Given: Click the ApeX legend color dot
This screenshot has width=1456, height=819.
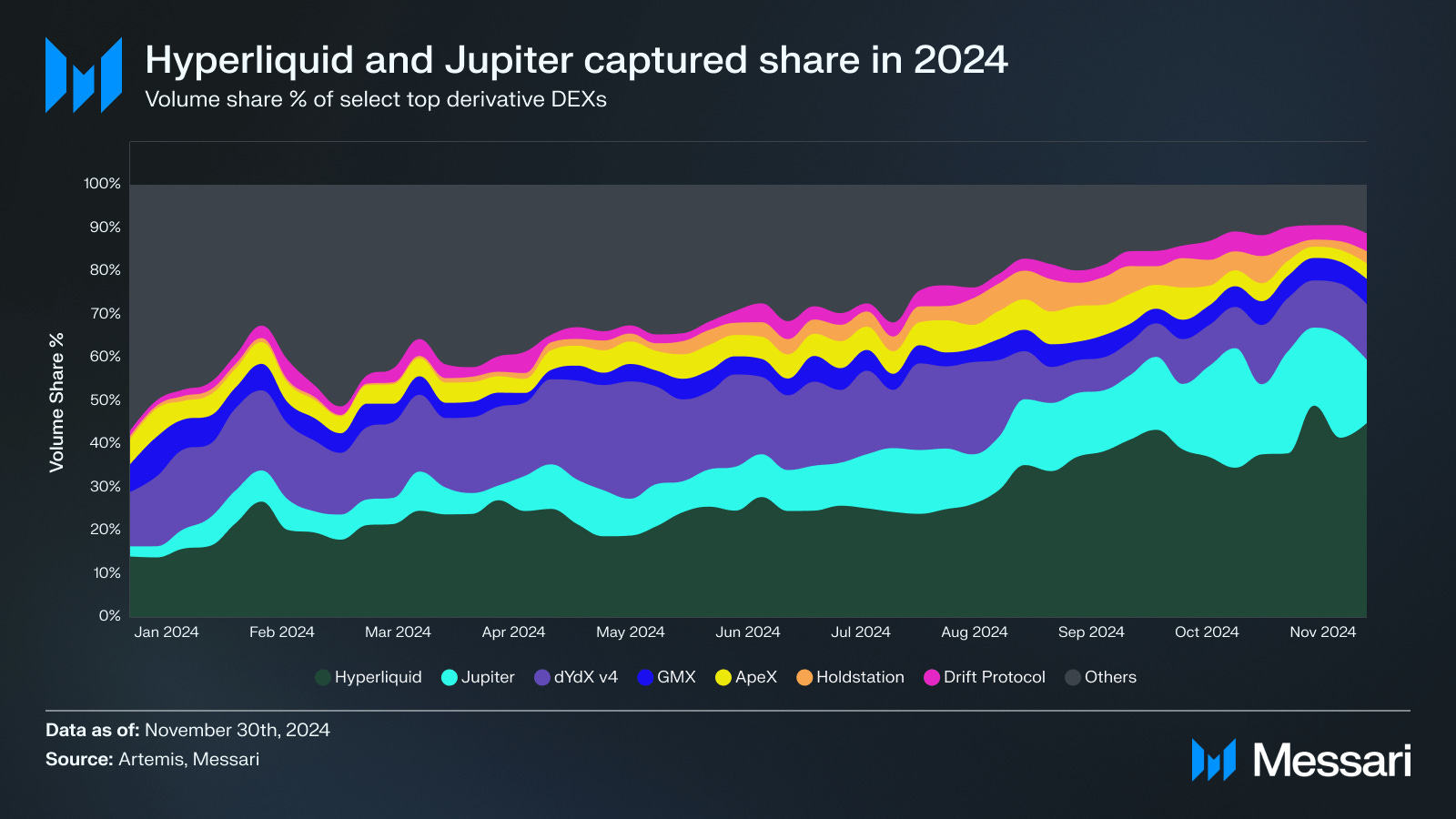Looking at the screenshot, I should click(x=723, y=677).
